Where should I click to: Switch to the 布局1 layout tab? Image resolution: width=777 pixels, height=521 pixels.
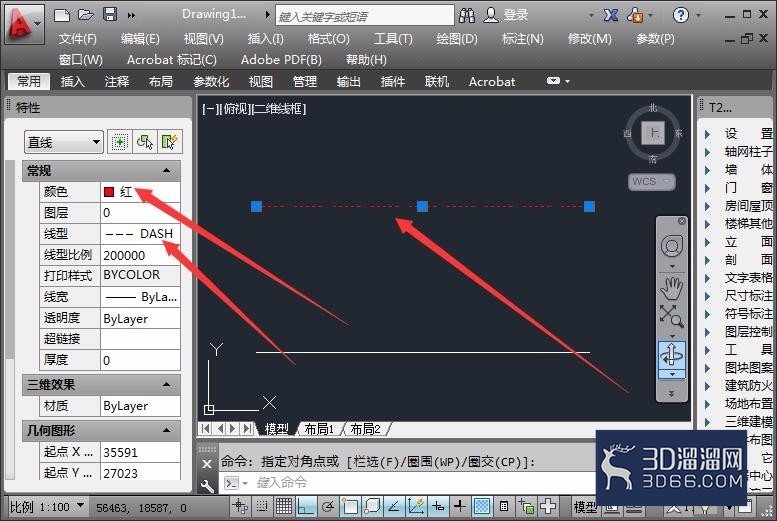319,429
